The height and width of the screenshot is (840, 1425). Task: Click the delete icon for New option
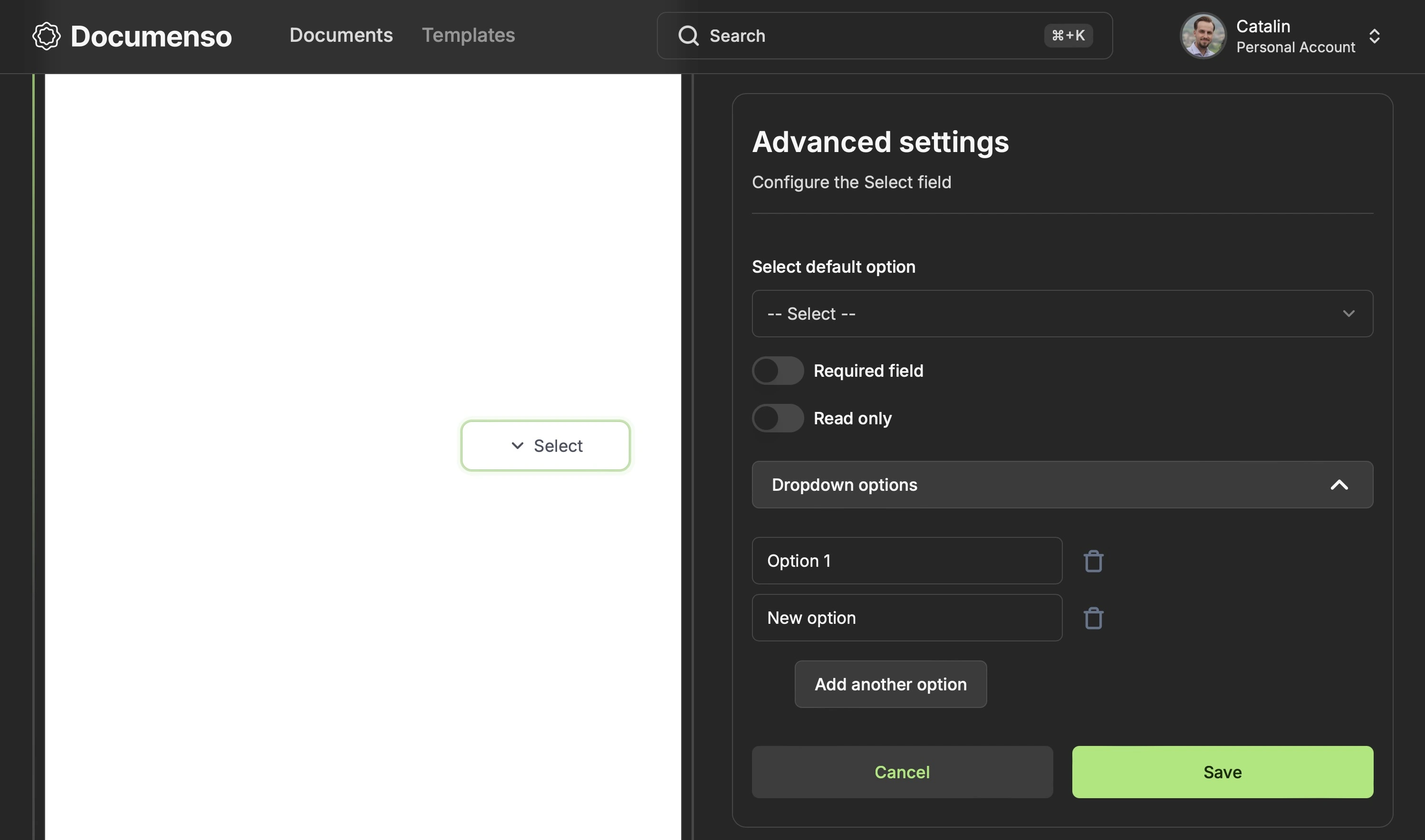tap(1093, 617)
